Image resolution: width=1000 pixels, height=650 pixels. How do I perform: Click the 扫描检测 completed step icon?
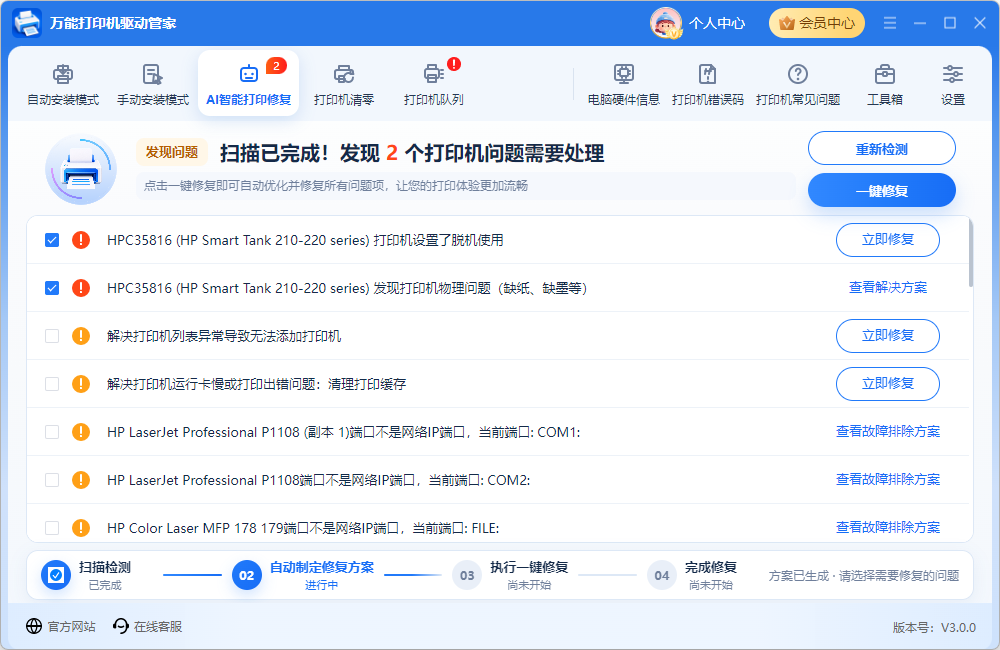[56, 575]
